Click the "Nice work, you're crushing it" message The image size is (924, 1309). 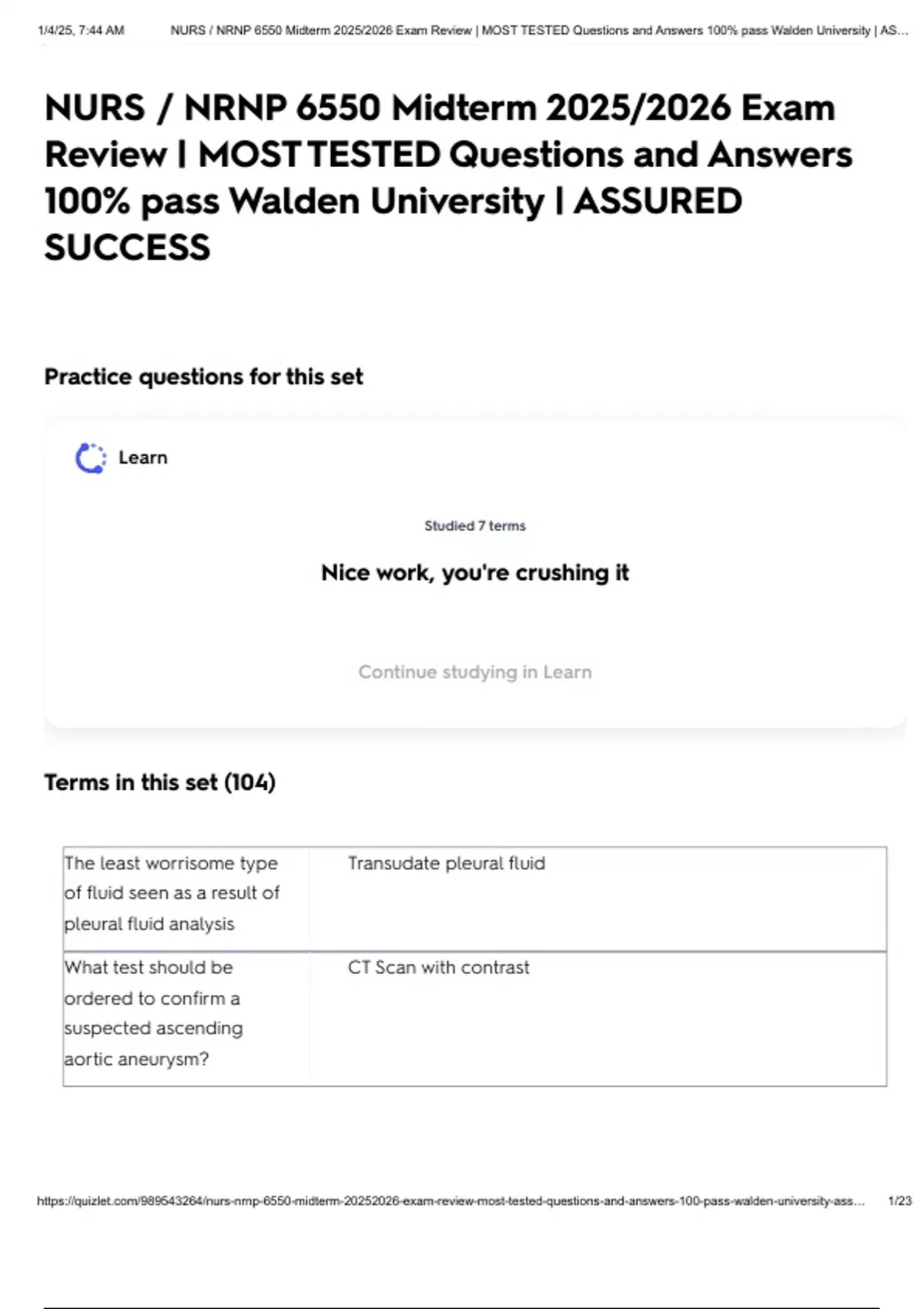pos(474,573)
